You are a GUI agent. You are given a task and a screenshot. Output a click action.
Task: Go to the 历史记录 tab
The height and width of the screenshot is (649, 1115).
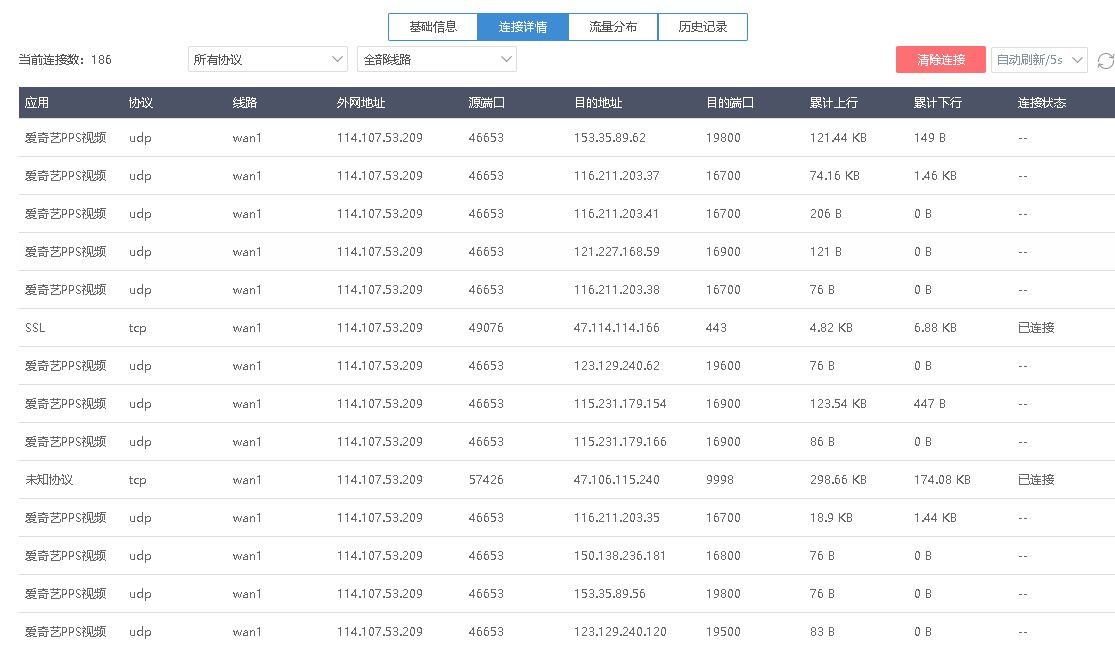tap(703, 27)
